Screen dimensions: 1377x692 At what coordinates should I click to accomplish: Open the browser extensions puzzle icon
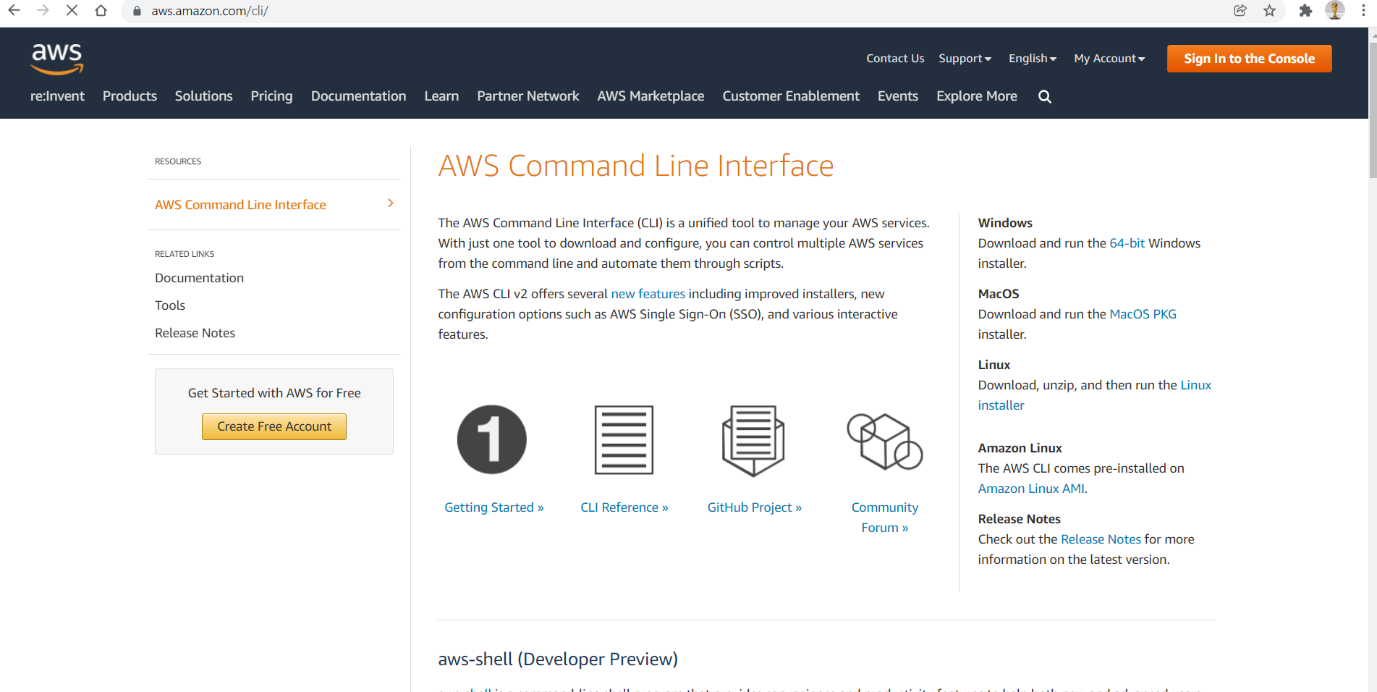(1305, 11)
